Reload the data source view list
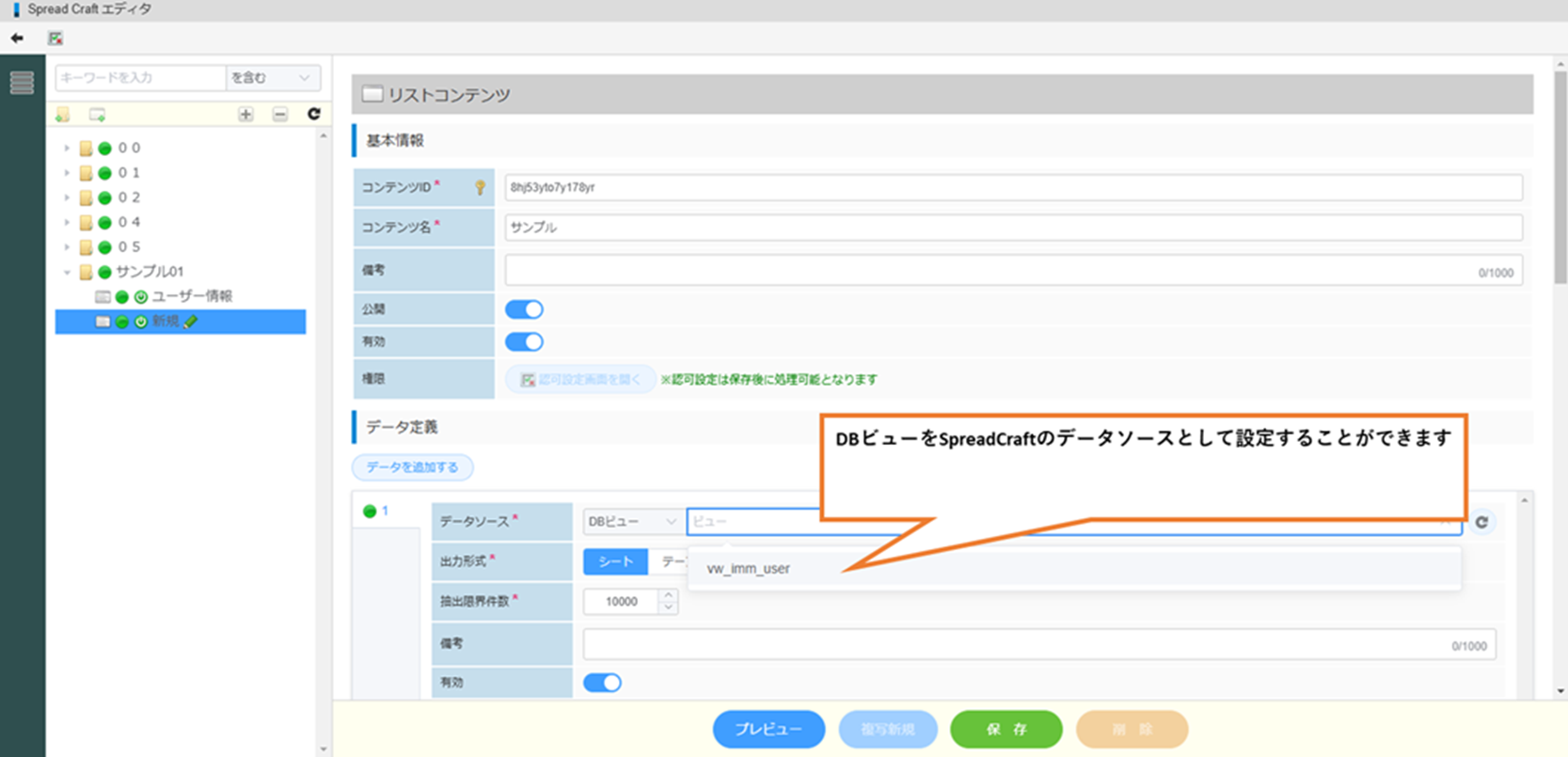This screenshot has height=757, width=1568. coord(1481,522)
